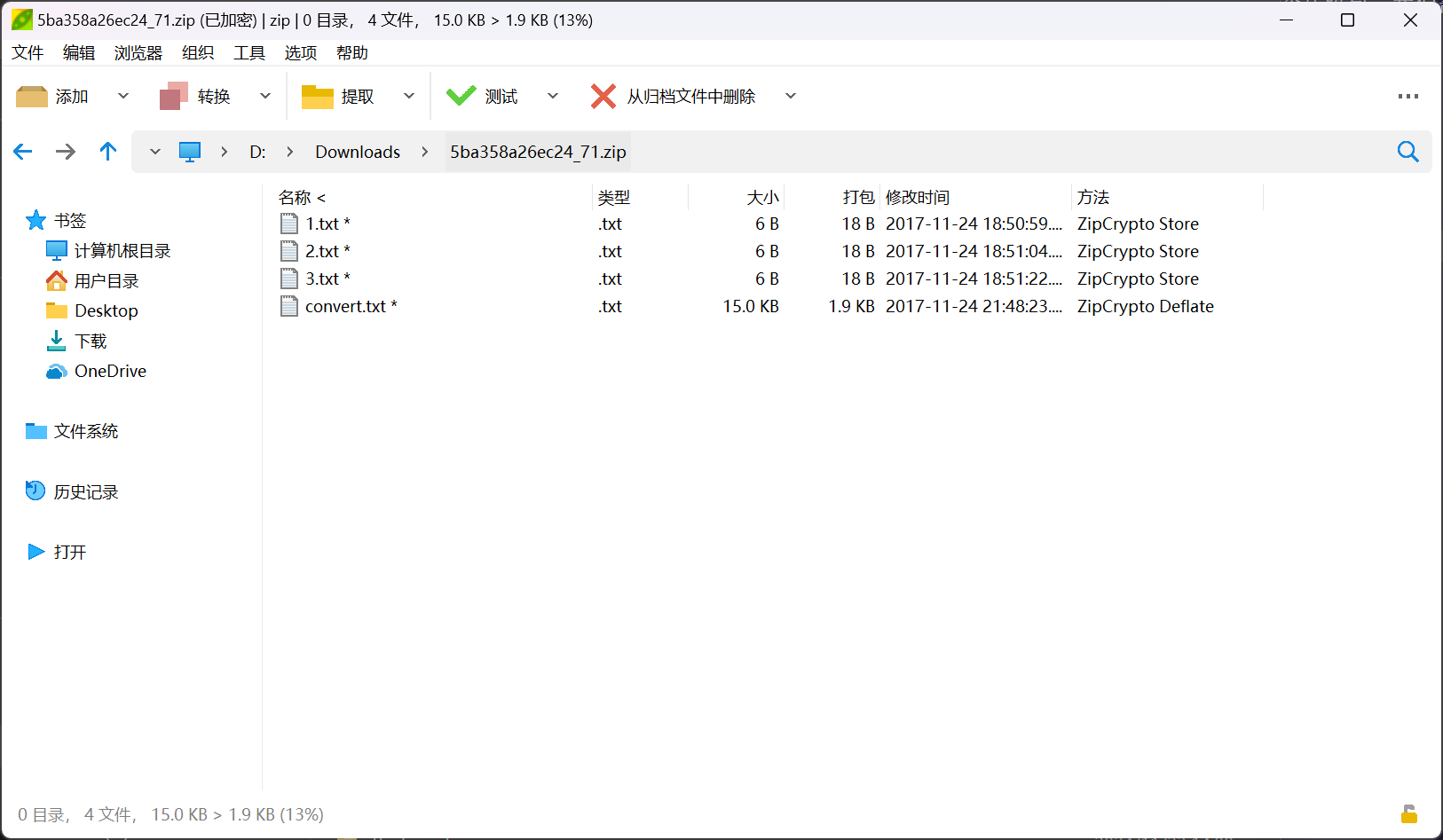This screenshot has width=1443, height=840.
Task: Open the Options (选项) menu
Action: [301, 52]
